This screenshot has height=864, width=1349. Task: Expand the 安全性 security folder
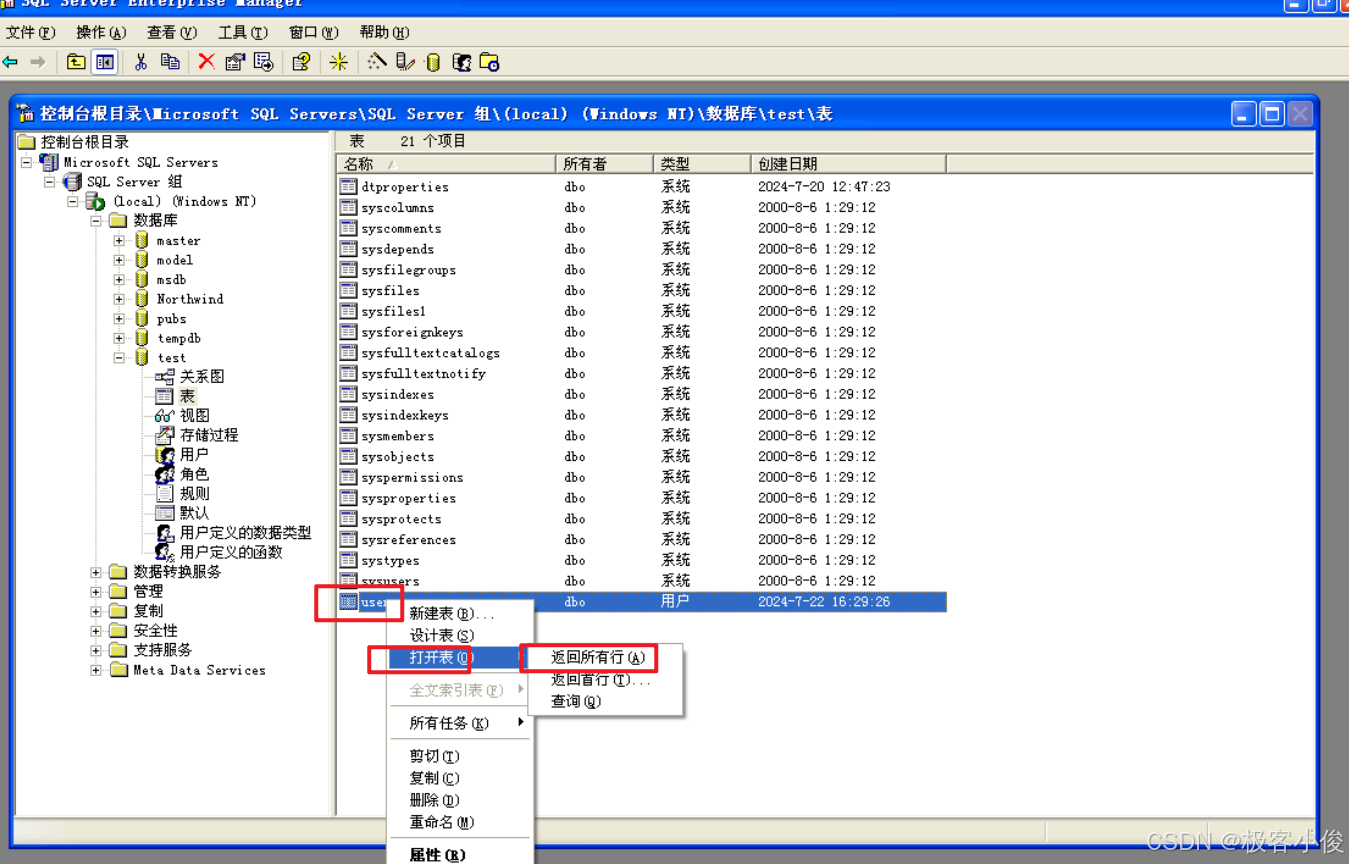96,631
